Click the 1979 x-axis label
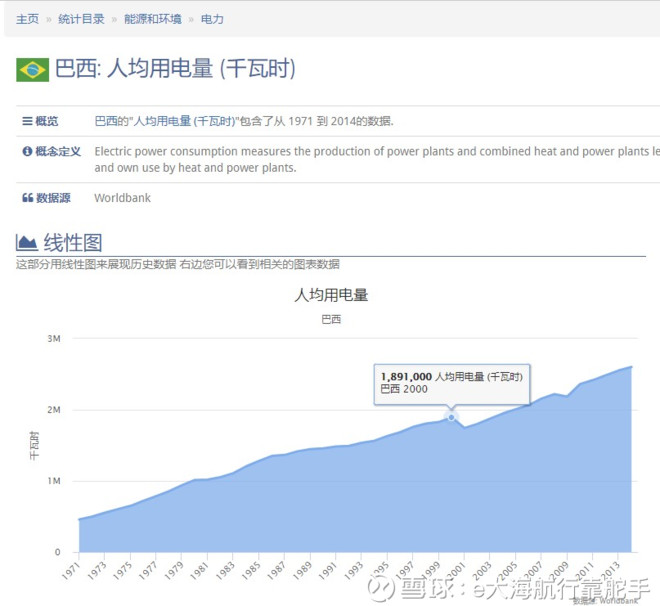The height and width of the screenshot is (606, 660). (x=174, y=571)
